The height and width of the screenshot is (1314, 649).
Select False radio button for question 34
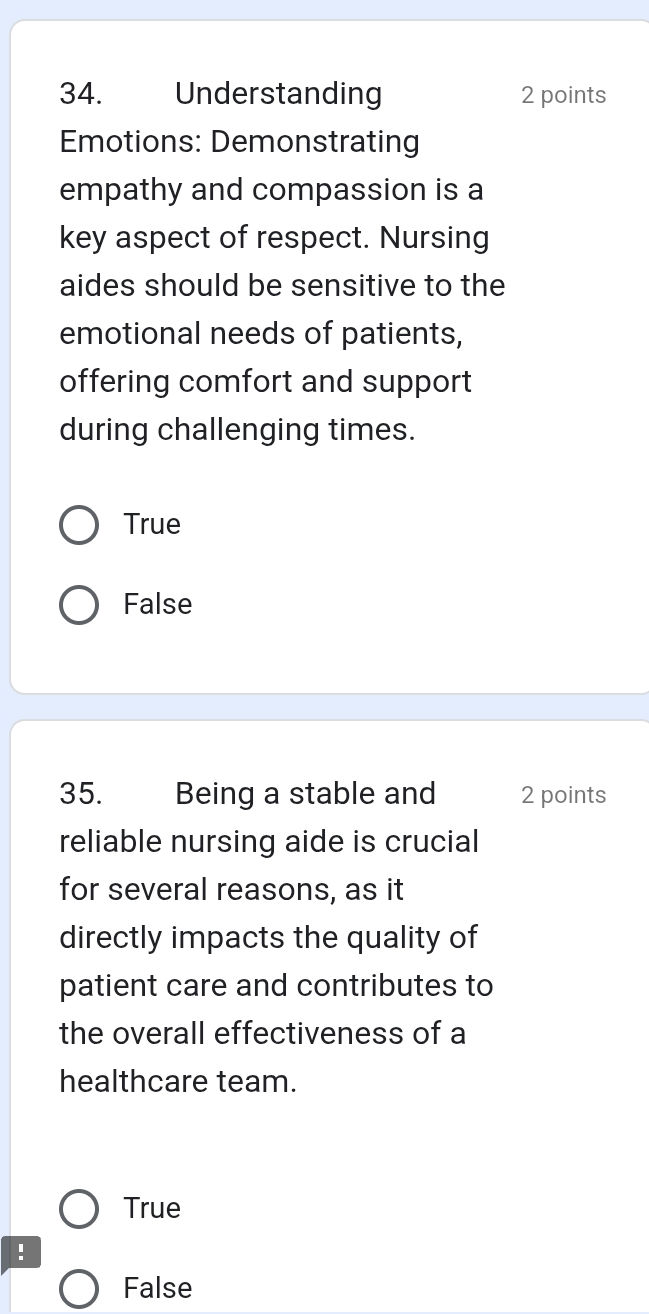pyautogui.click(x=79, y=605)
